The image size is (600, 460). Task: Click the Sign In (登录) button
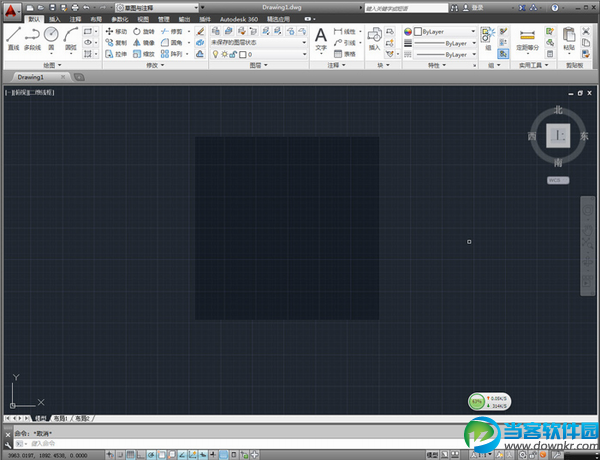click(476, 7)
